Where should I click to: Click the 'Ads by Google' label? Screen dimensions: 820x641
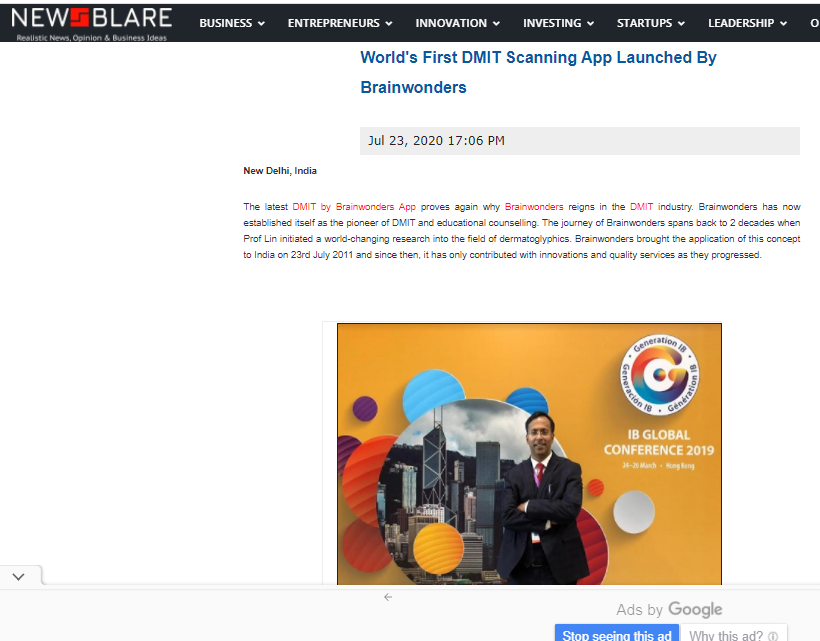(x=669, y=610)
